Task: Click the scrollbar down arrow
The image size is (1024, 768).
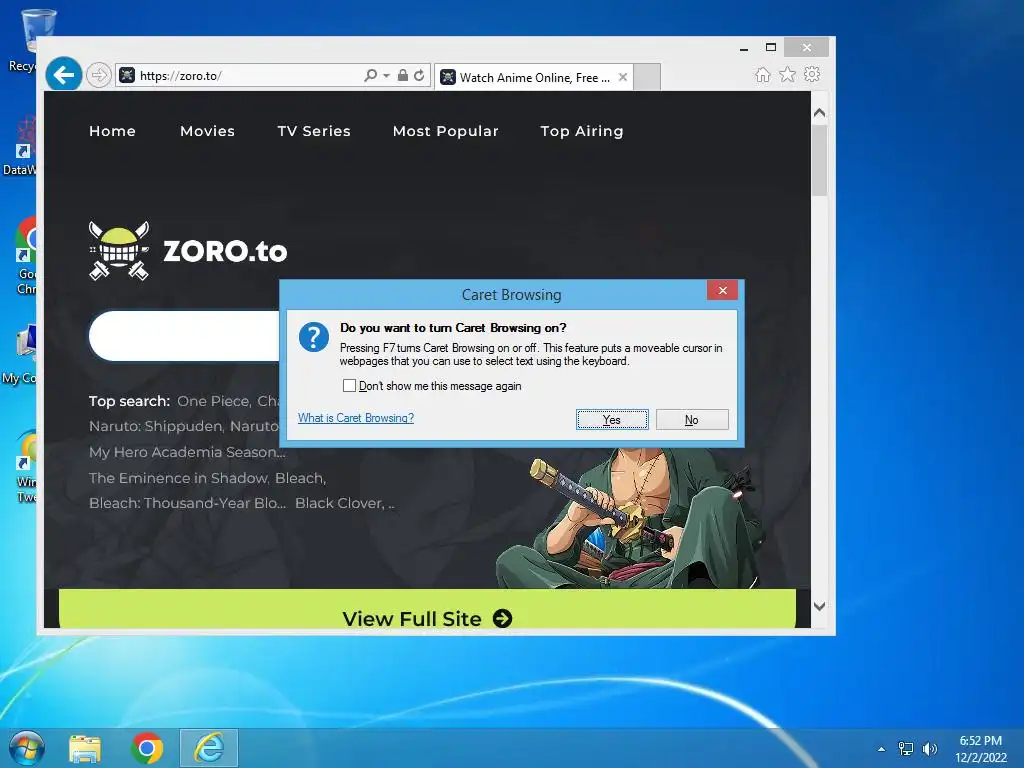Action: click(820, 606)
